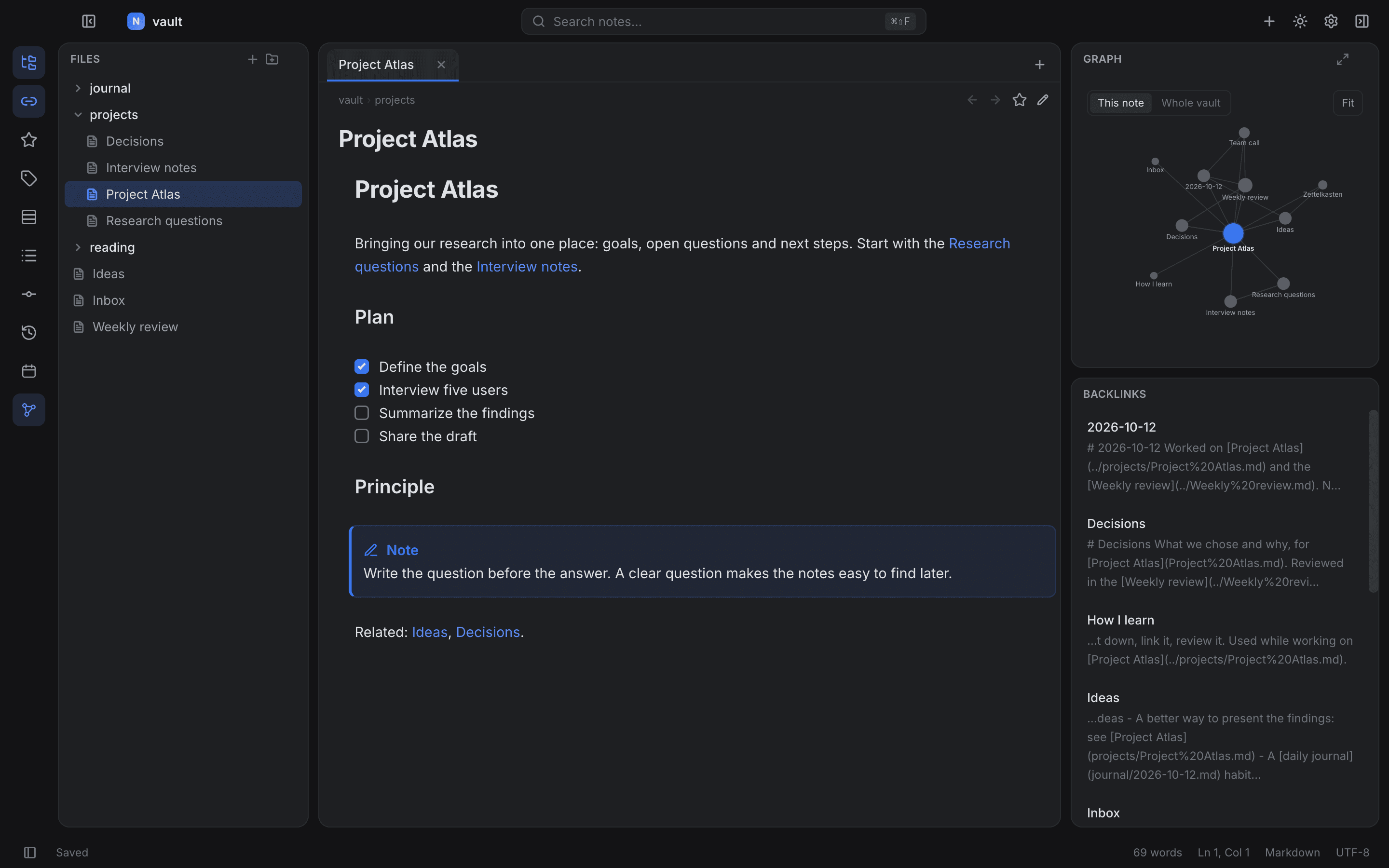Add new file in FILES header
Viewport: 1389px width, 868px height.
click(253, 59)
